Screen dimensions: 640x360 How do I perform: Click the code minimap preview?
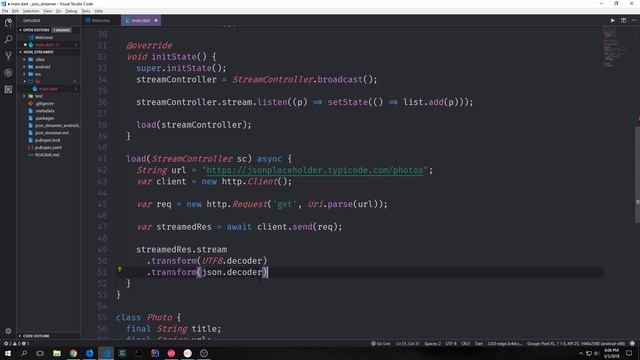point(617,46)
